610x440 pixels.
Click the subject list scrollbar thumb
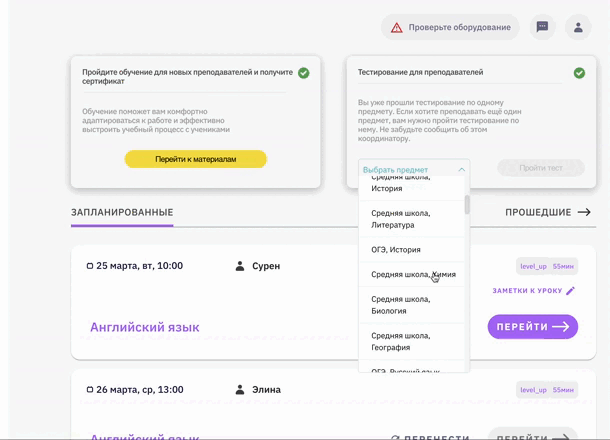point(467,204)
